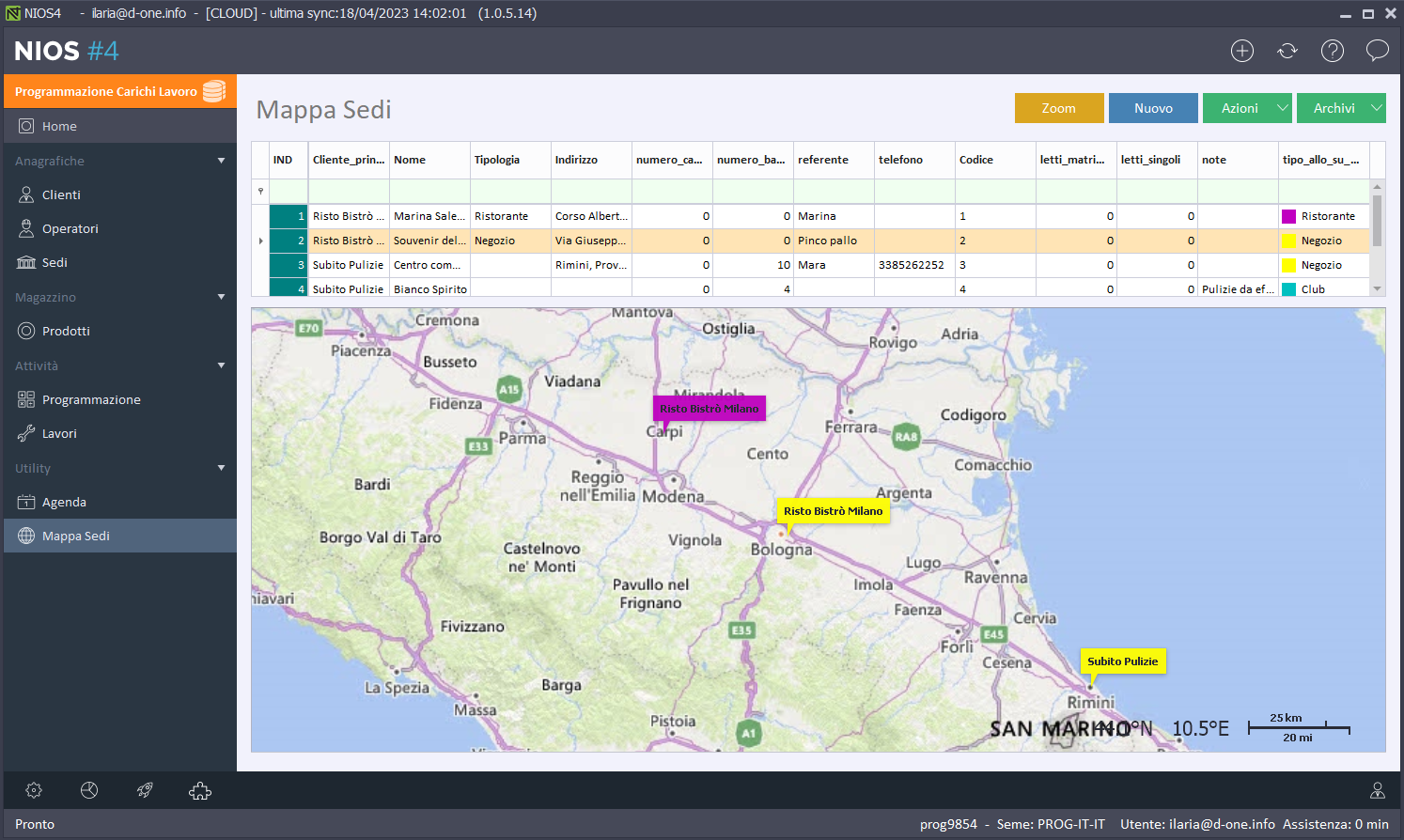Open the Archivi dropdown arrow
The height and width of the screenshot is (840, 1404).
click(1376, 108)
